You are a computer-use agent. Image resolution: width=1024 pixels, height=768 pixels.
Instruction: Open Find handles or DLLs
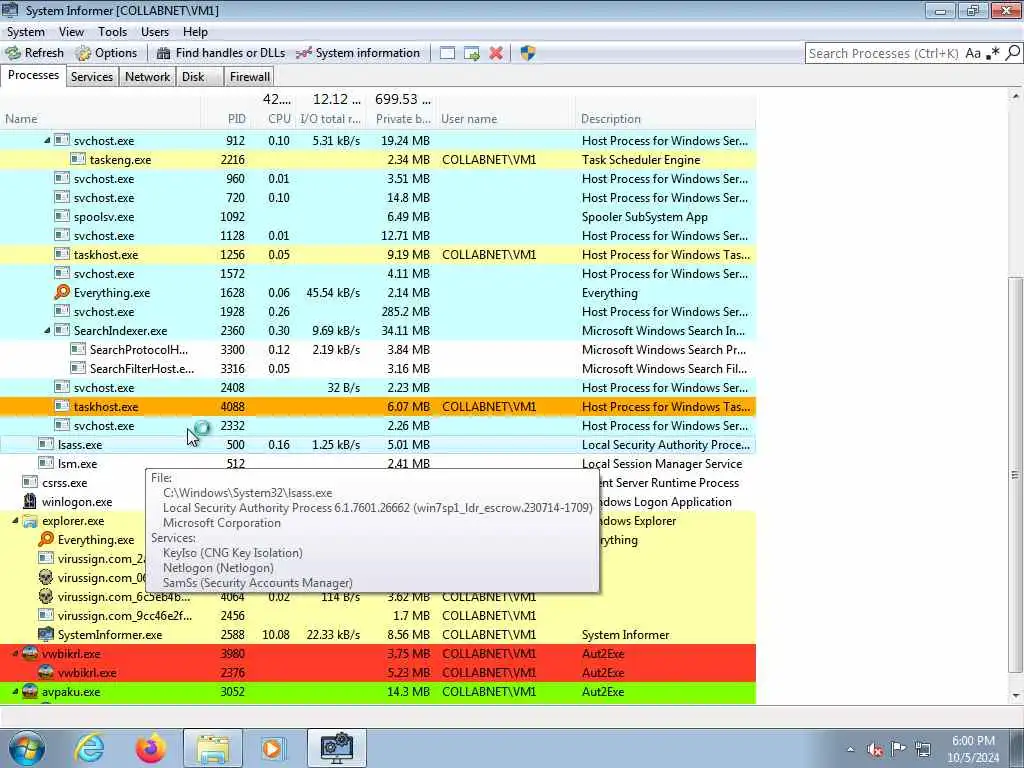click(221, 53)
